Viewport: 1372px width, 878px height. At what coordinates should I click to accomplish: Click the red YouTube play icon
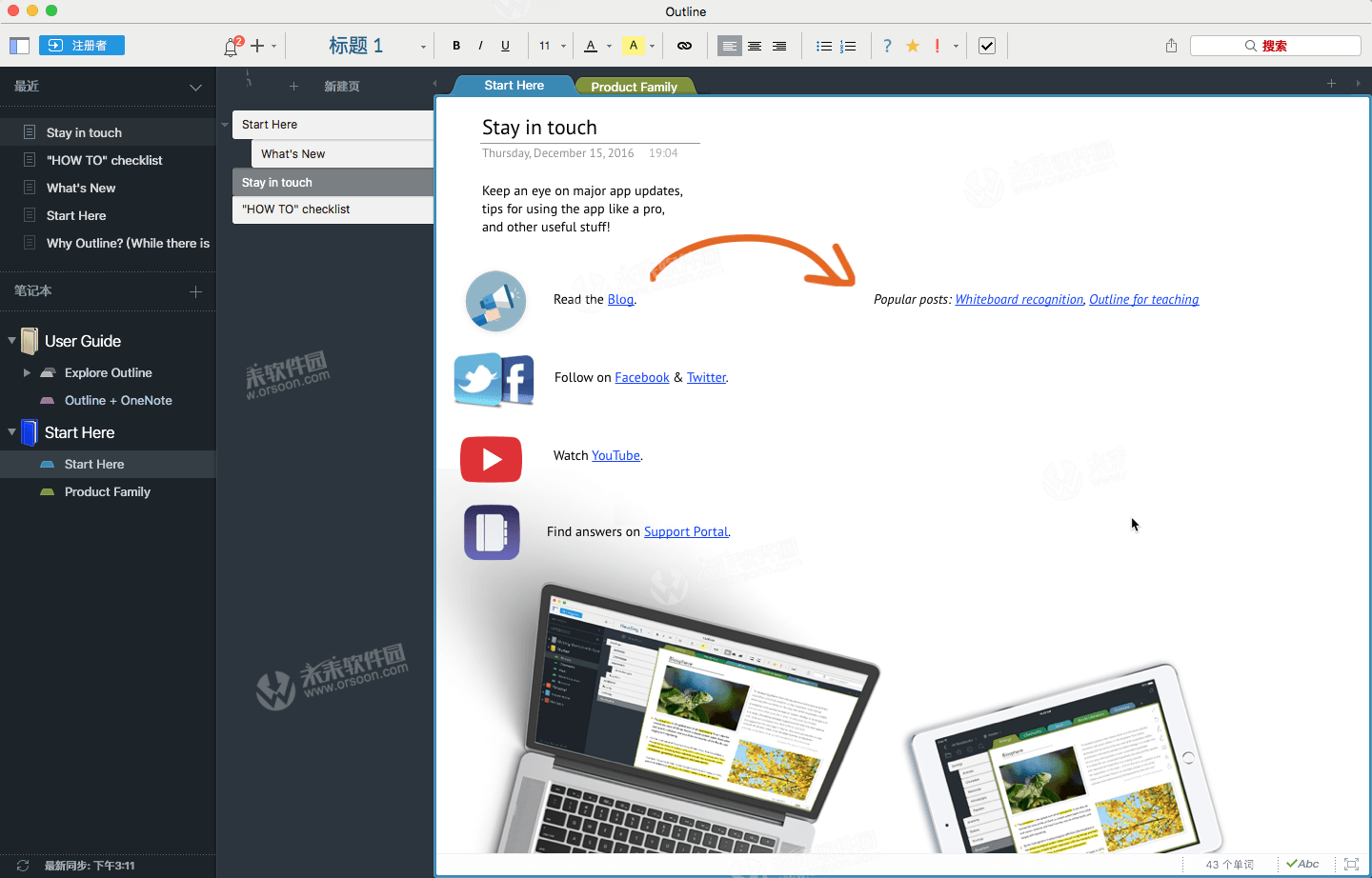491,460
